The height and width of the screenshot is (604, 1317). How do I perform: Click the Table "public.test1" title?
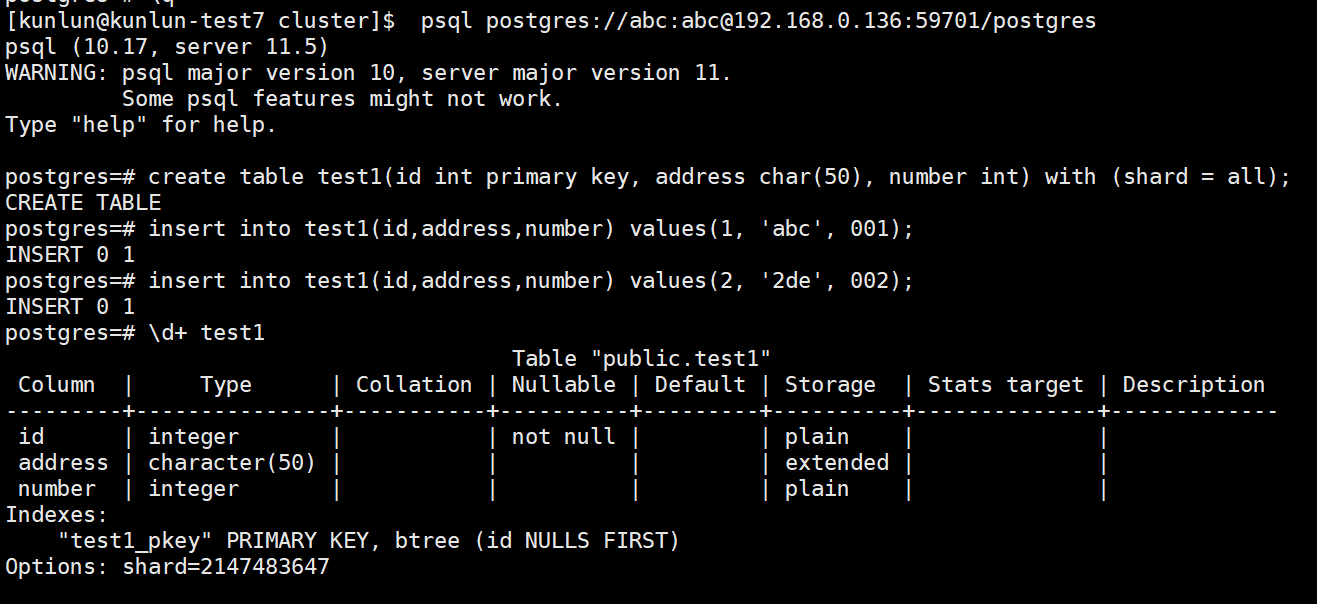[x=641, y=359]
